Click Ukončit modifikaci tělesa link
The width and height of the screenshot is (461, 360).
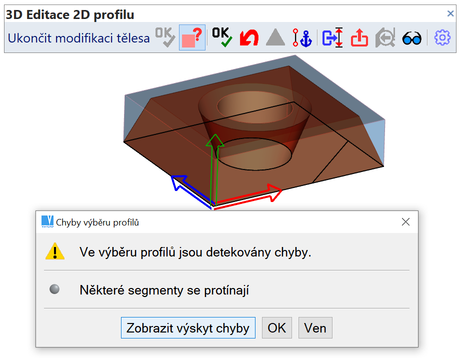[x=79, y=38]
